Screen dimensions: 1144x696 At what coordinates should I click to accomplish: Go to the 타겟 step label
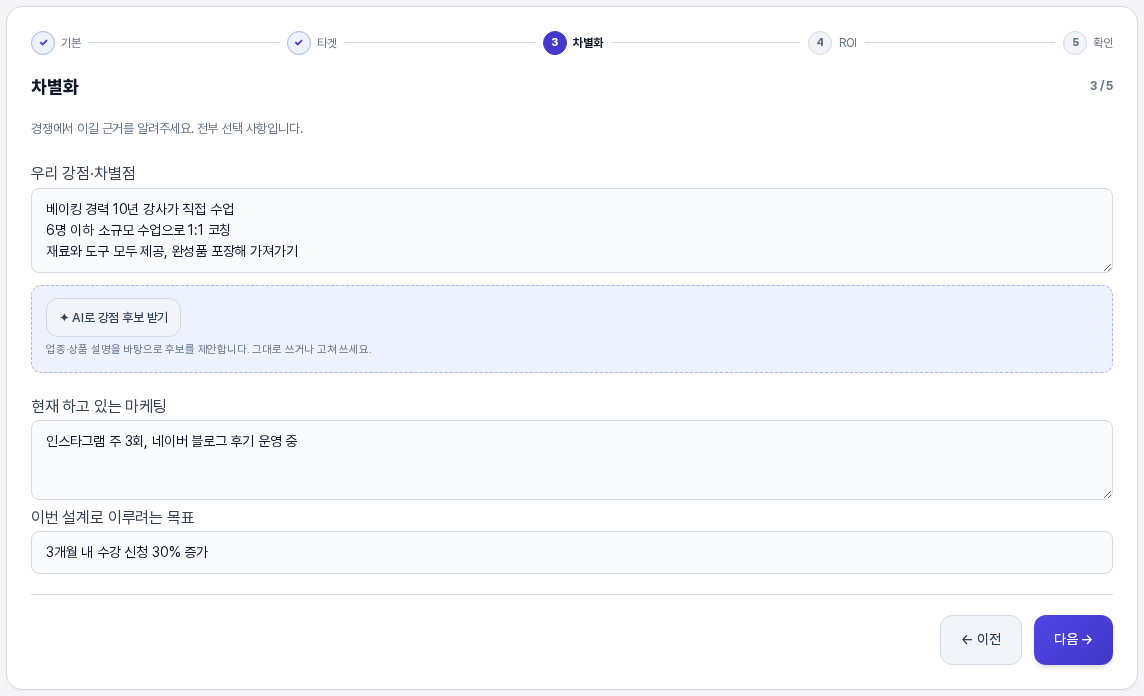[327, 43]
